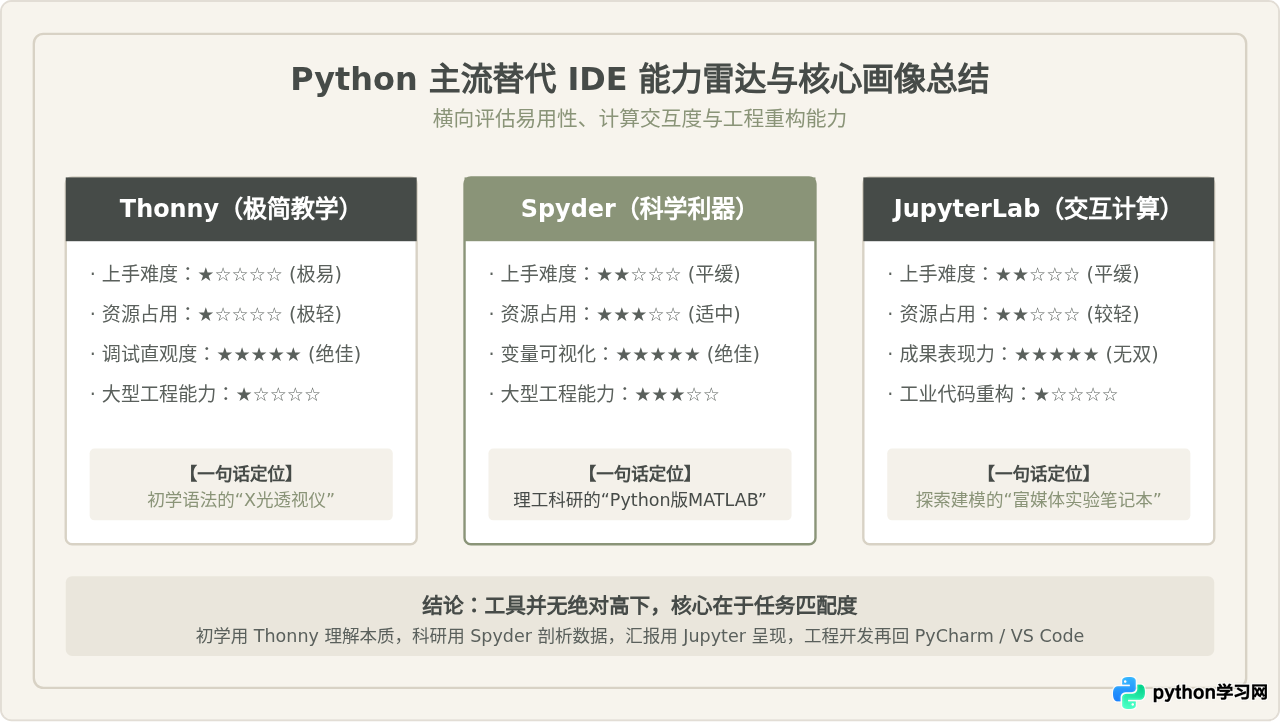This screenshot has width=1280, height=722.
Task: Select the tagline "探索建模的“富媒体实验笔记本”"
Action: pos(1039,500)
